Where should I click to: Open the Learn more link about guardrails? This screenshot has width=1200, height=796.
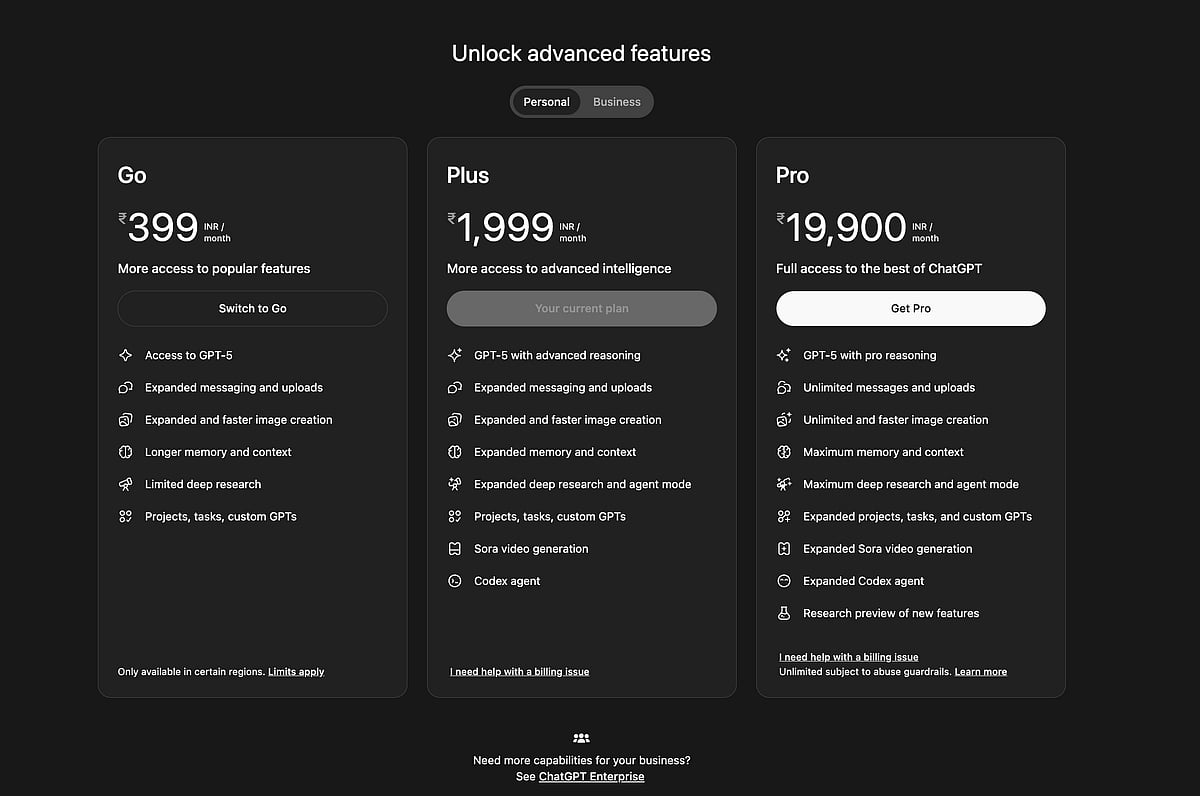click(980, 672)
